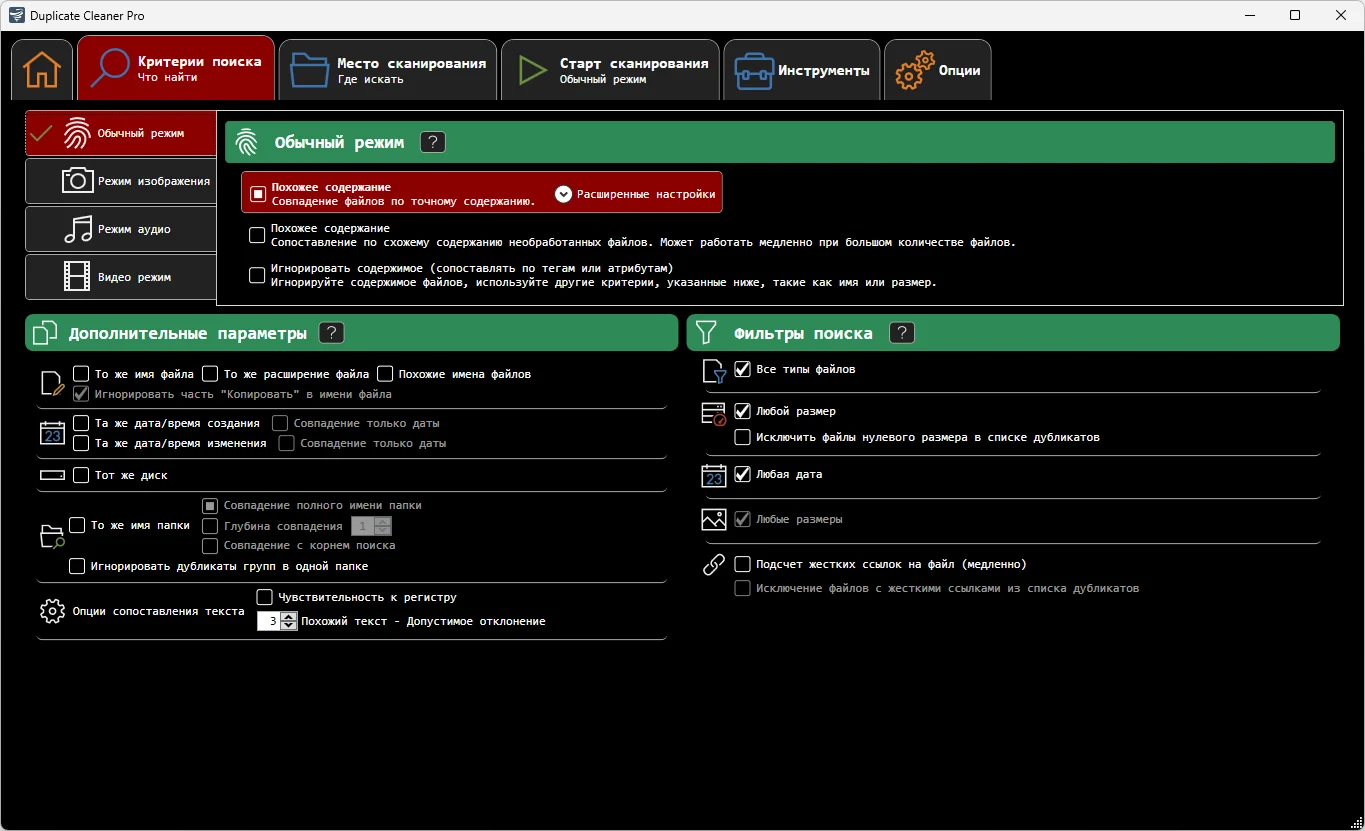1365x831 pixels.
Task: Select Режим изображения camera mode
Action: pyautogui.click(x=121, y=181)
